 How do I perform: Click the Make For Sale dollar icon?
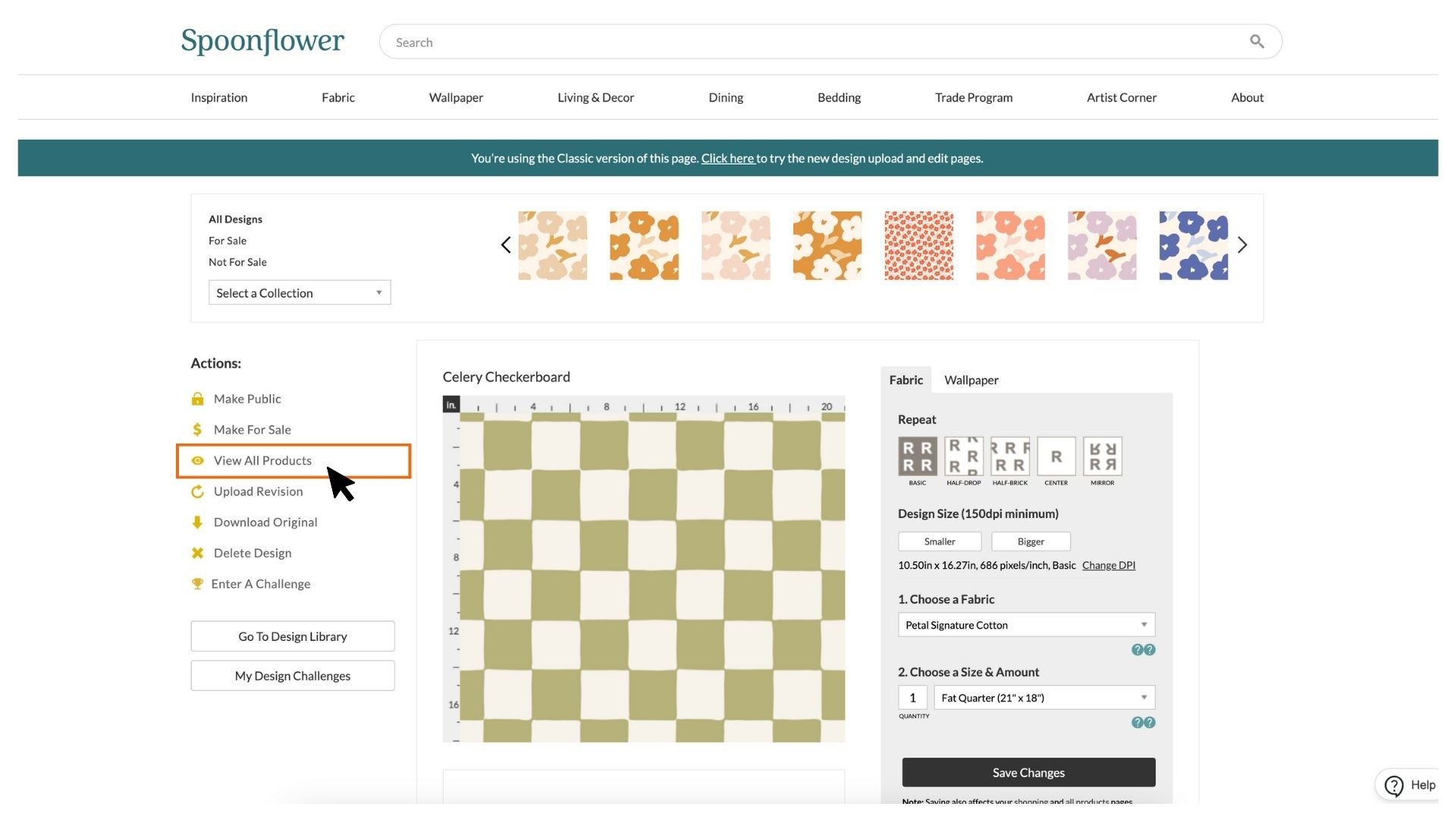click(197, 430)
